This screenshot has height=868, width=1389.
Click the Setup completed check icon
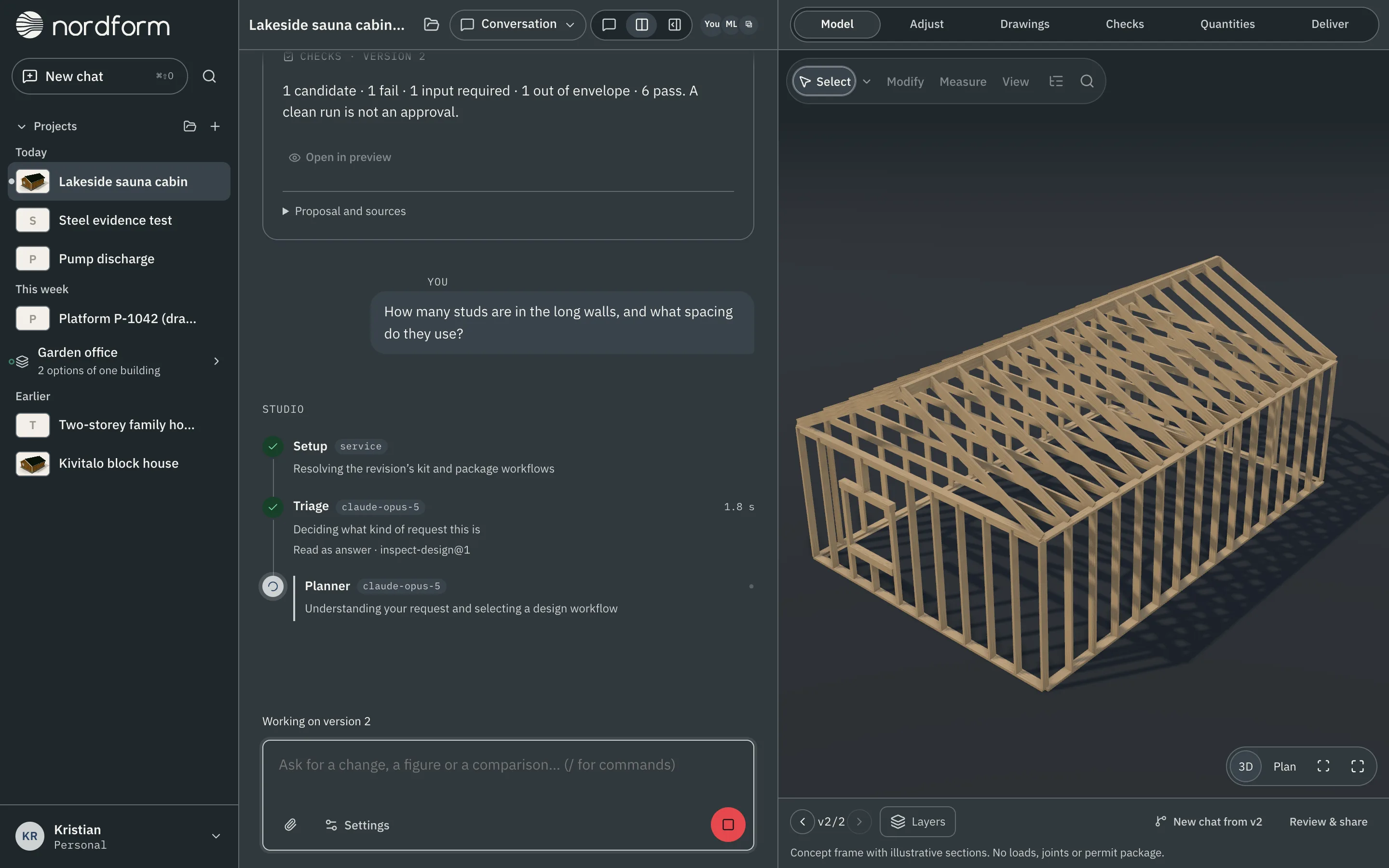tap(273, 446)
